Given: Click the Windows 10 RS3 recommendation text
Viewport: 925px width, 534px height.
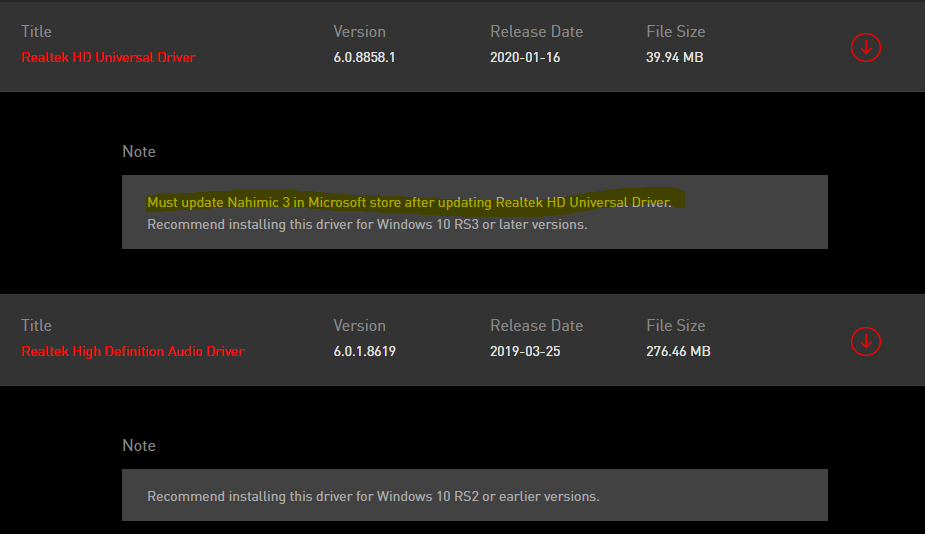Looking at the screenshot, I should pyautogui.click(x=367, y=224).
